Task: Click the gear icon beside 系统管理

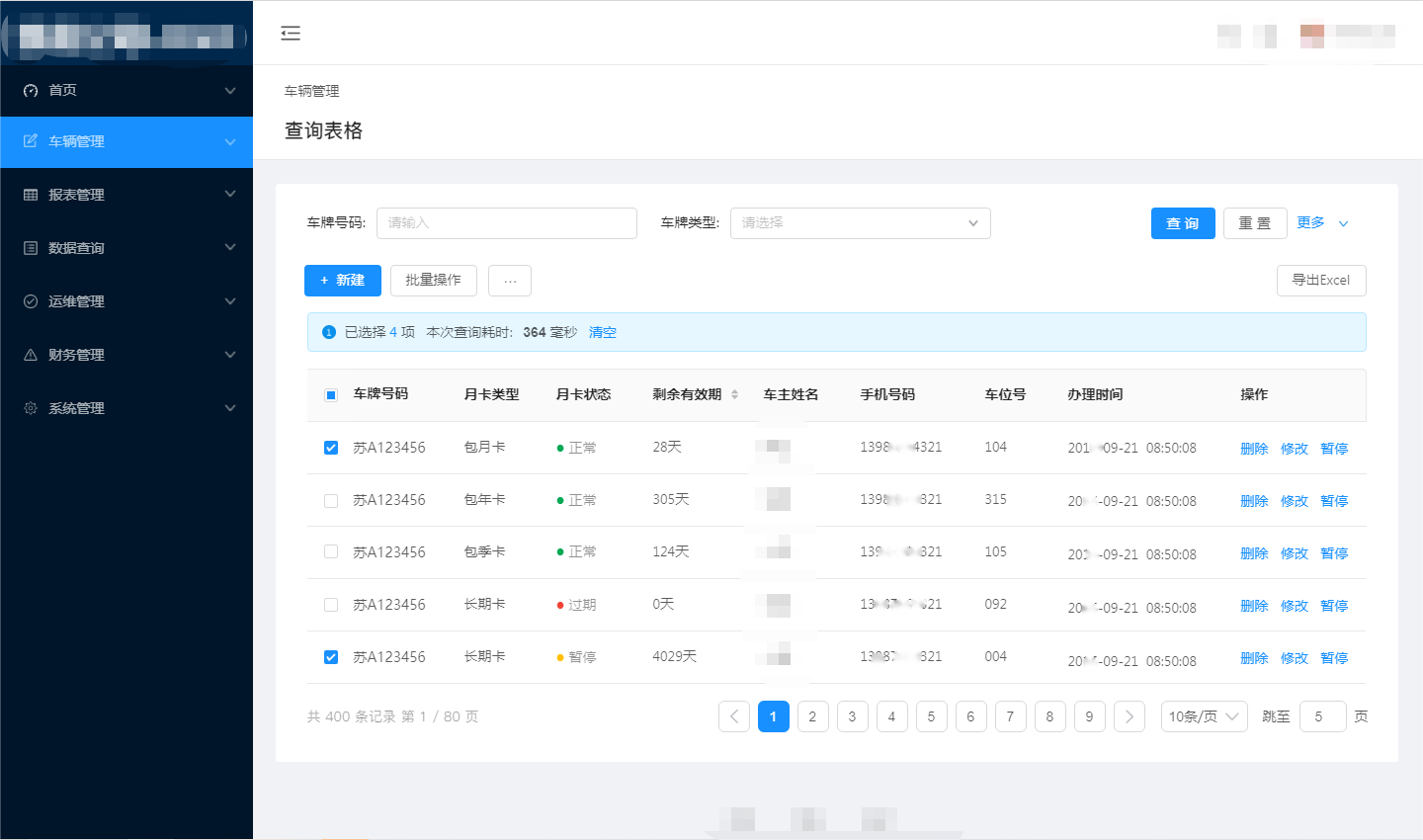Action: pyautogui.click(x=31, y=408)
